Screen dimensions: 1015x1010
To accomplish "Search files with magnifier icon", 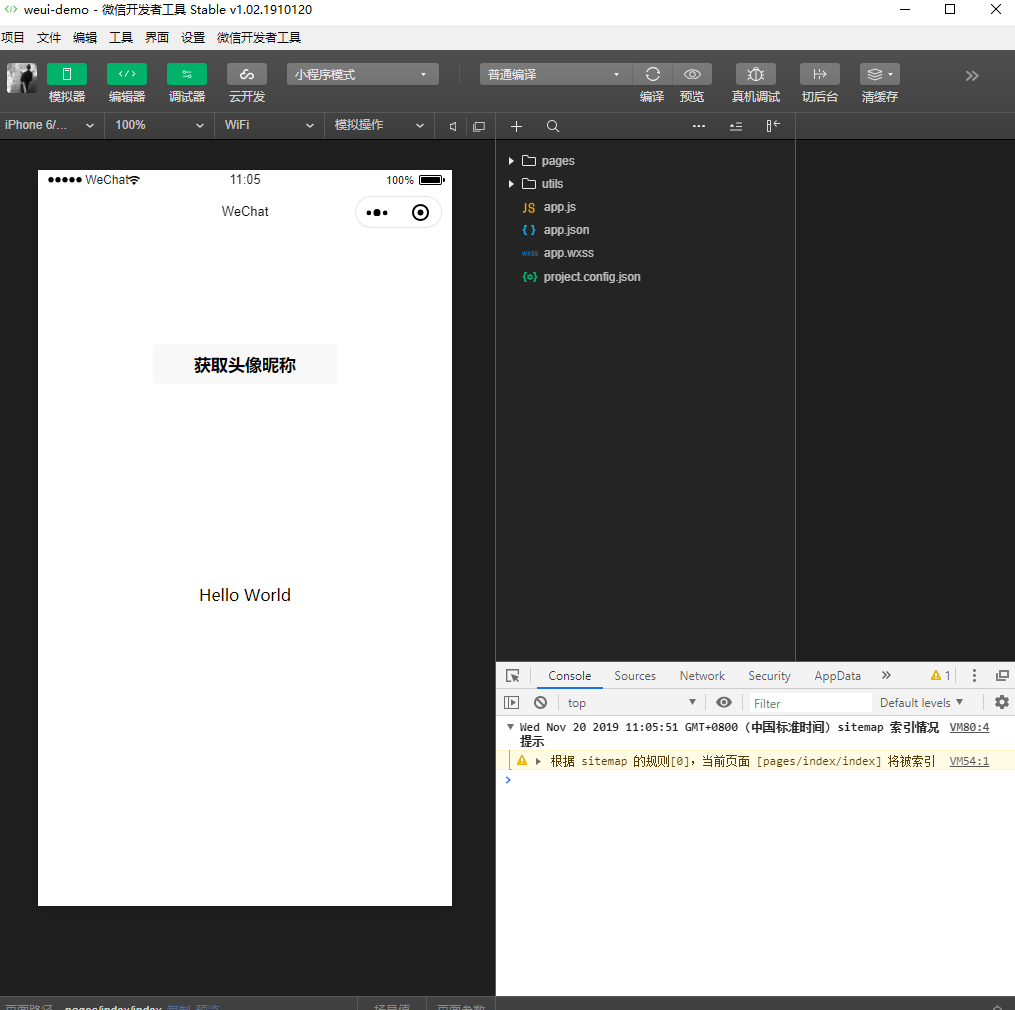I will [552, 126].
